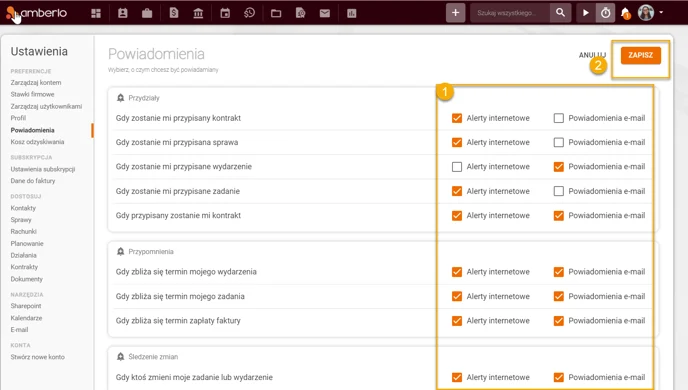Open the mail envelope icon
The image size is (688, 390).
(325, 13)
